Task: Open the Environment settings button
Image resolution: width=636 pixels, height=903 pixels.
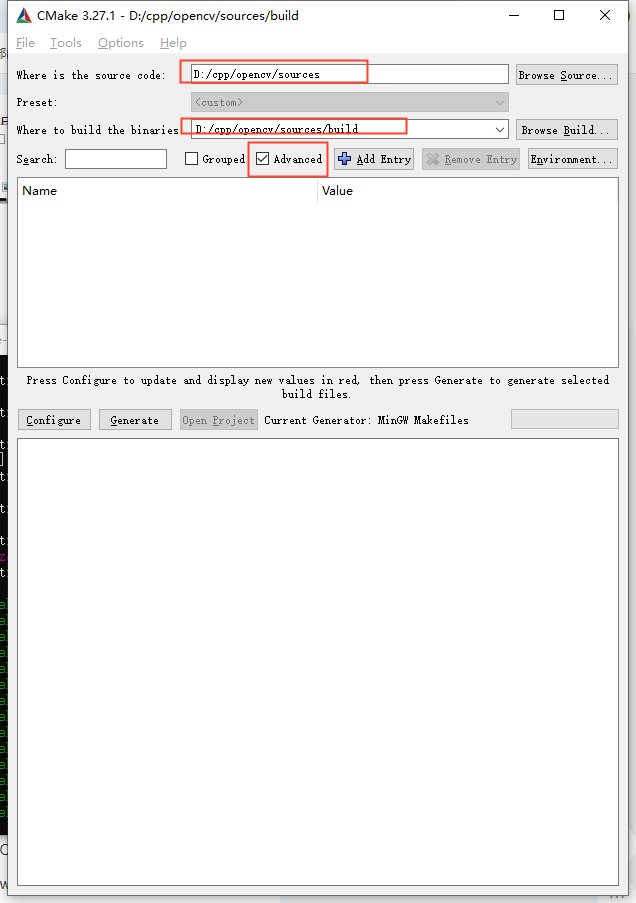Action: coord(573,159)
